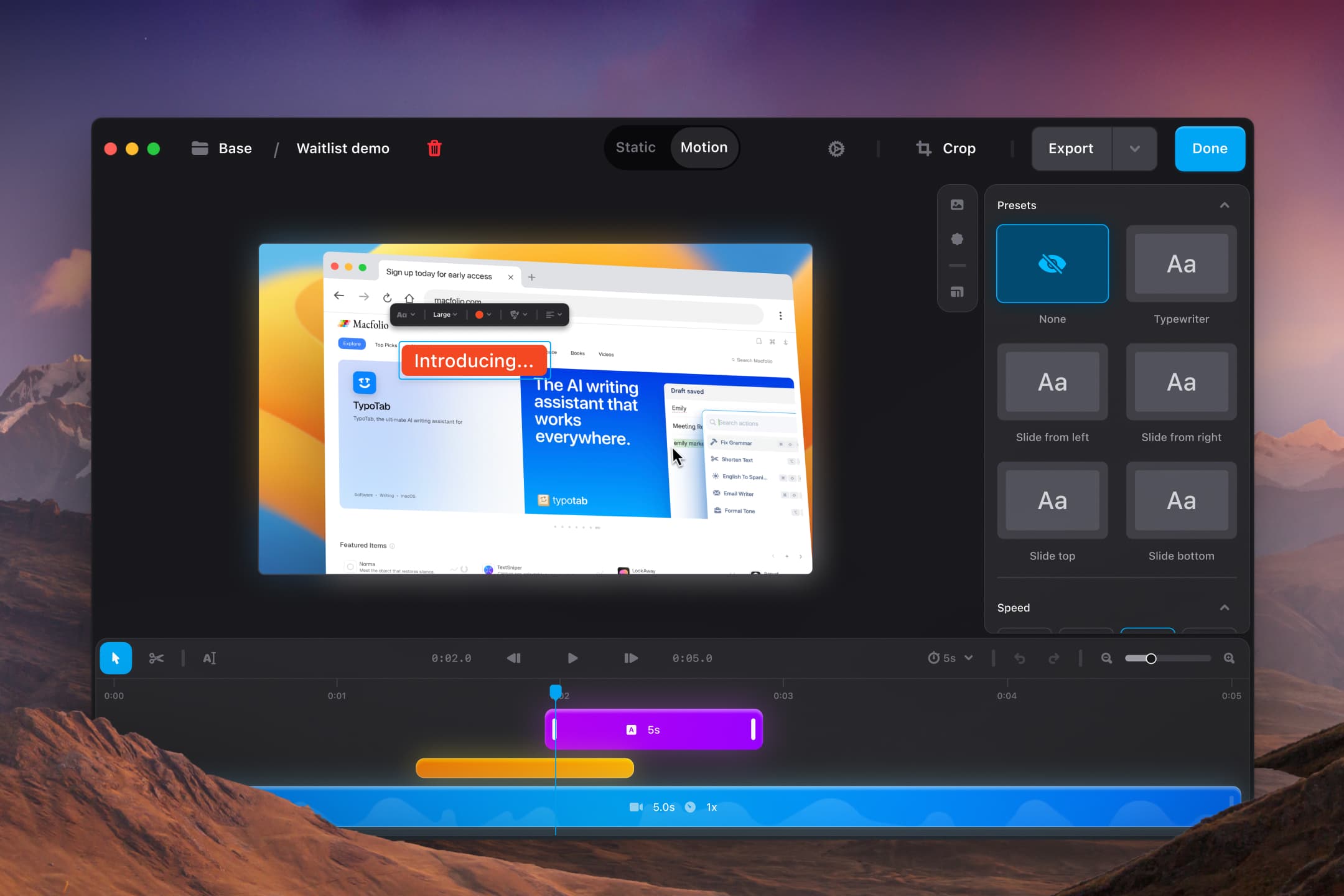The height and width of the screenshot is (896, 1344).
Task: Open the shape badge sidebar icon
Action: [957, 239]
